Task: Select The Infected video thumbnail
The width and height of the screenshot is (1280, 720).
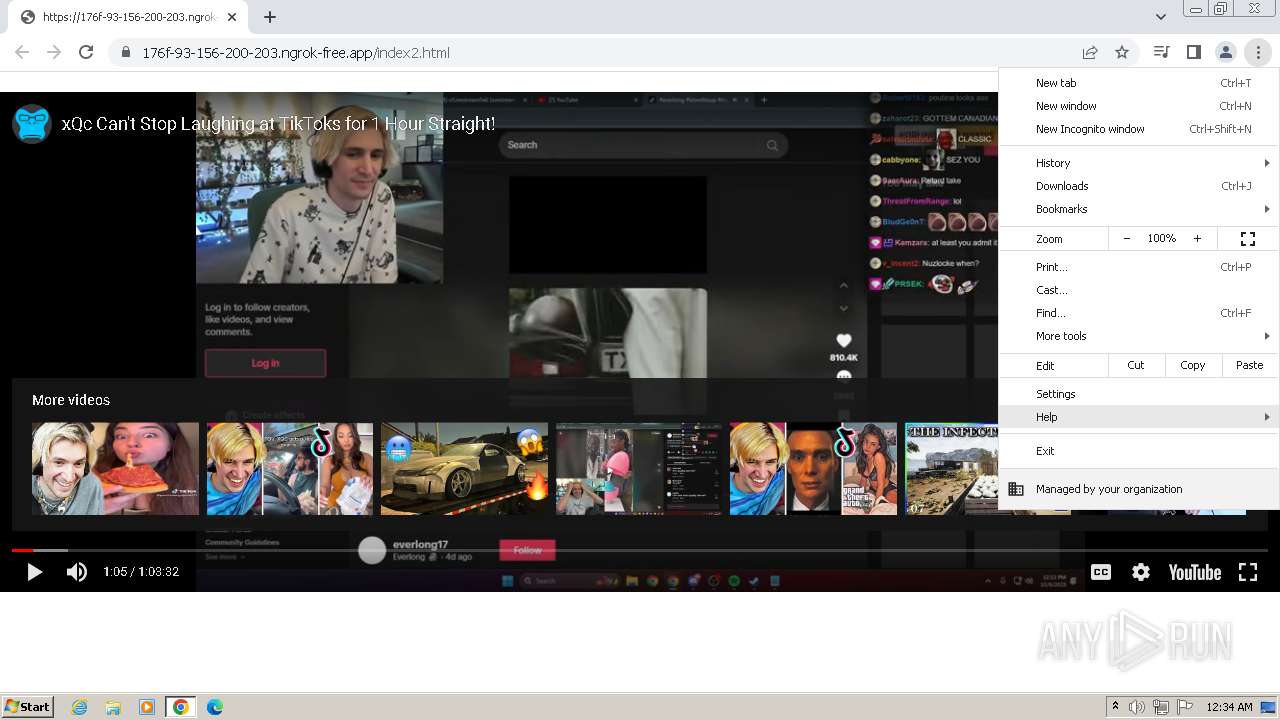Action: [951, 468]
